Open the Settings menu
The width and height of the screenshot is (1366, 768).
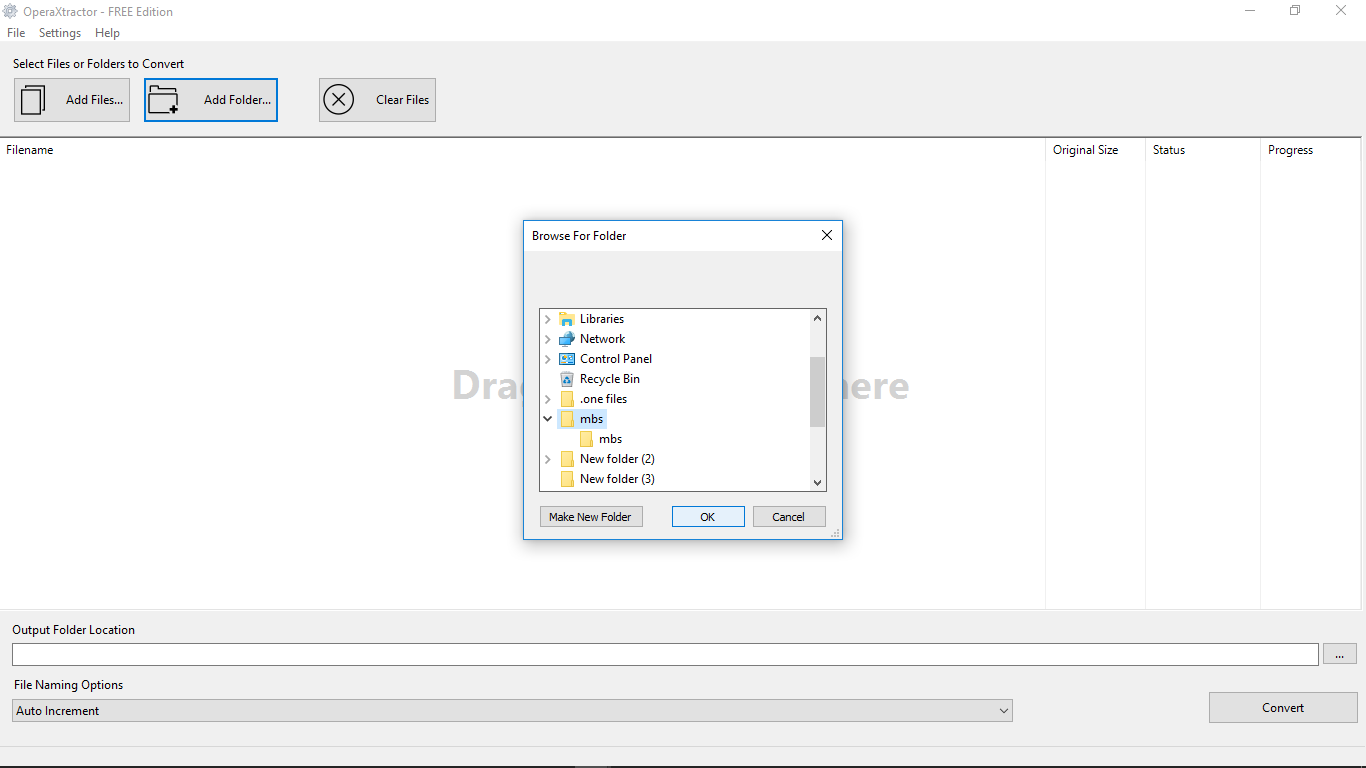(x=60, y=33)
